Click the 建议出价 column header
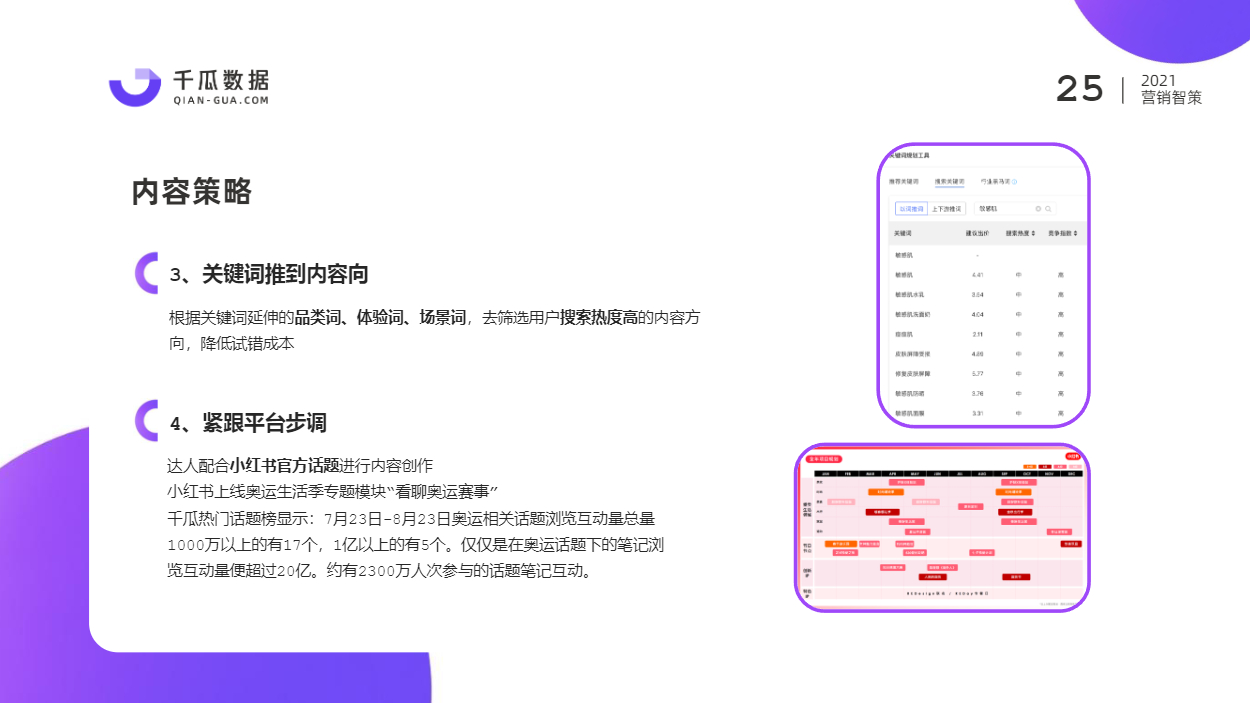The height and width of the screenshot is (703, 1250). (977, 234)
